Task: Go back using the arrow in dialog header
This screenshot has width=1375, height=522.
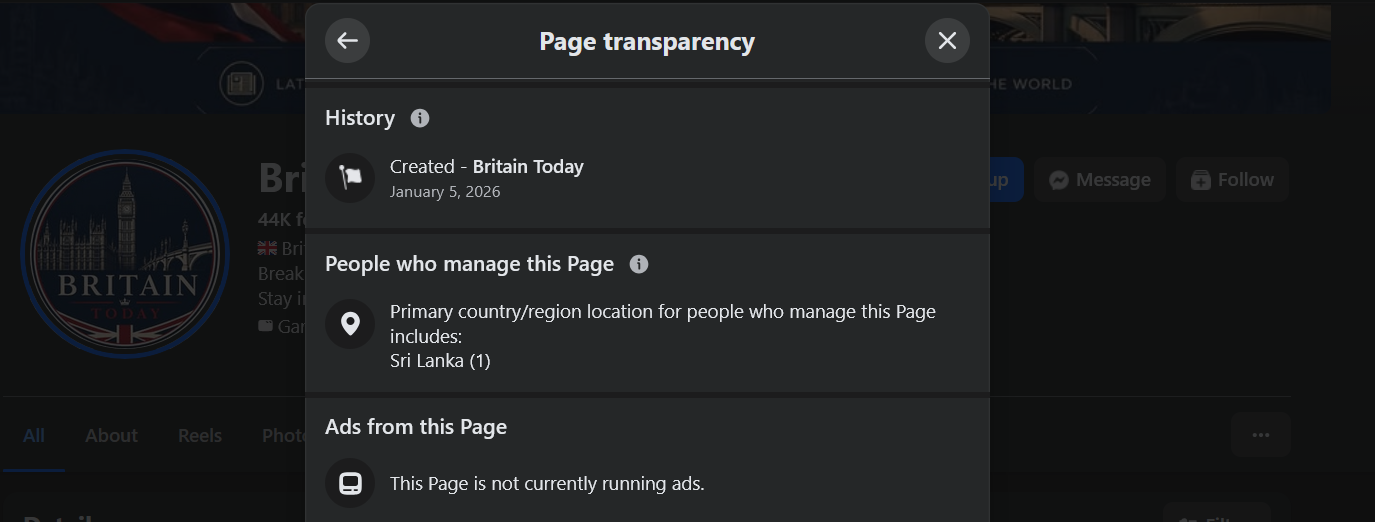Action: [x=347, y=41]
